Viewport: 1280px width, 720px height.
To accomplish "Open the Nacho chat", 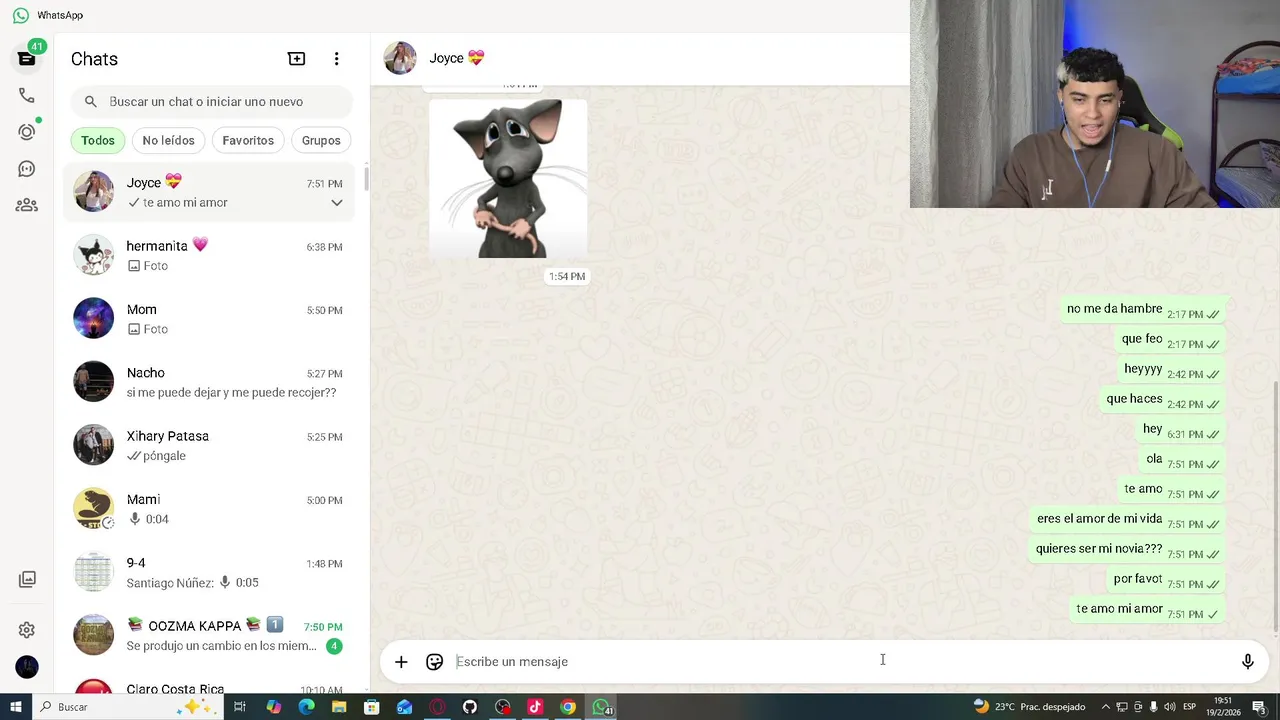I will [x=209, y=382].
